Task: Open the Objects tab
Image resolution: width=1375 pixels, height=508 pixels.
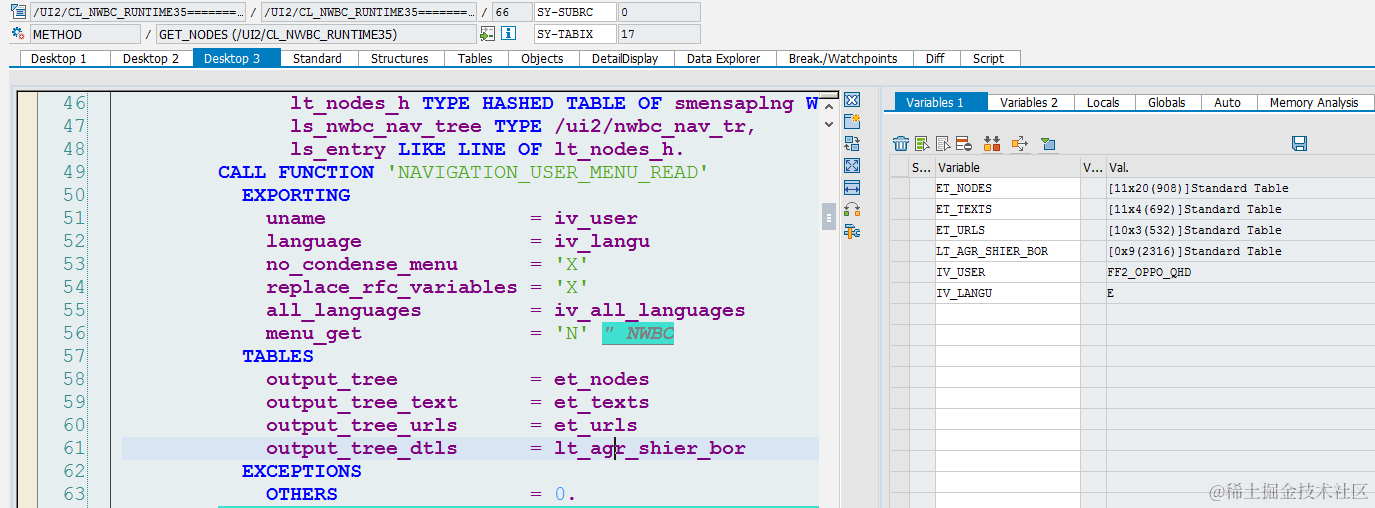Action: click(543, 58)
